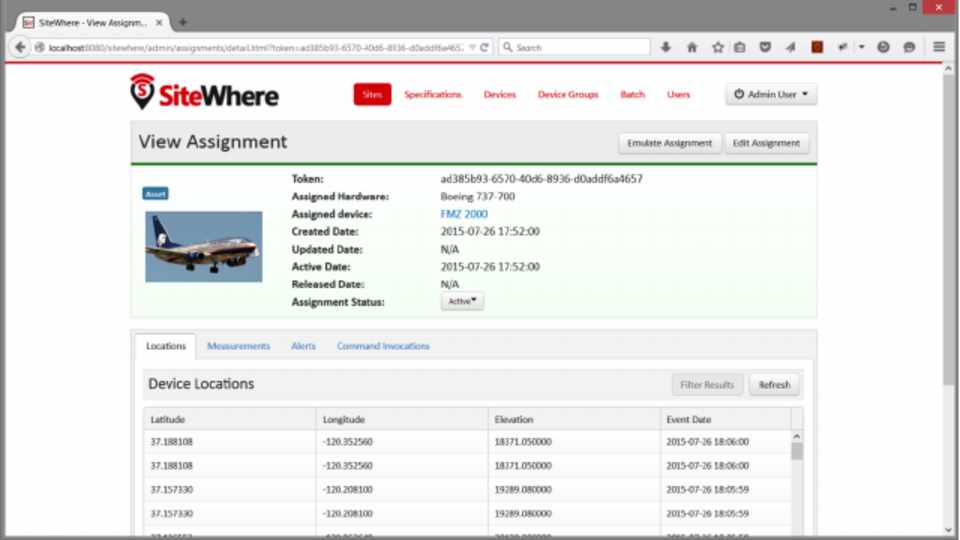The width and height of the screenshot is (960, 540).
Task: Open a new browser tab
Action: tap(183, 21)
